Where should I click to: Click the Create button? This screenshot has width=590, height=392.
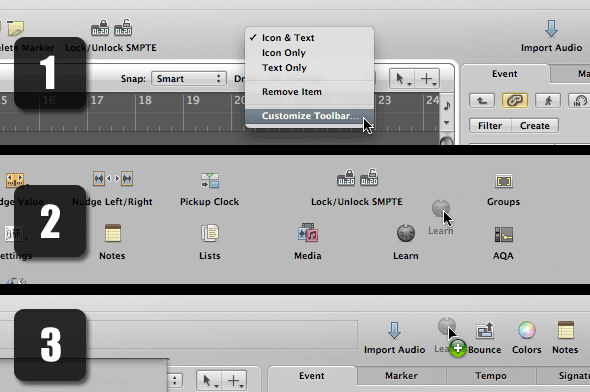pos(535,126)
